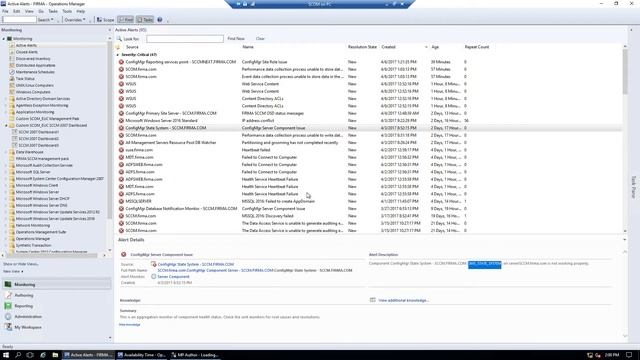Screen dimensions: 640x360
Task: Collapse the Alert Details pane
Action: click(x=624, y=240)
